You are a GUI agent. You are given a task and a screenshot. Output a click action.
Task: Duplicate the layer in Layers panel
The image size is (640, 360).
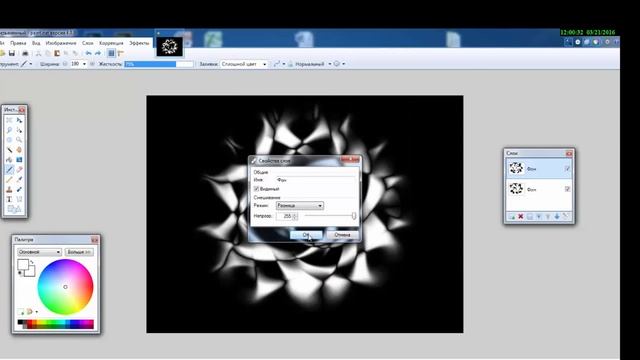click(530, 216)
